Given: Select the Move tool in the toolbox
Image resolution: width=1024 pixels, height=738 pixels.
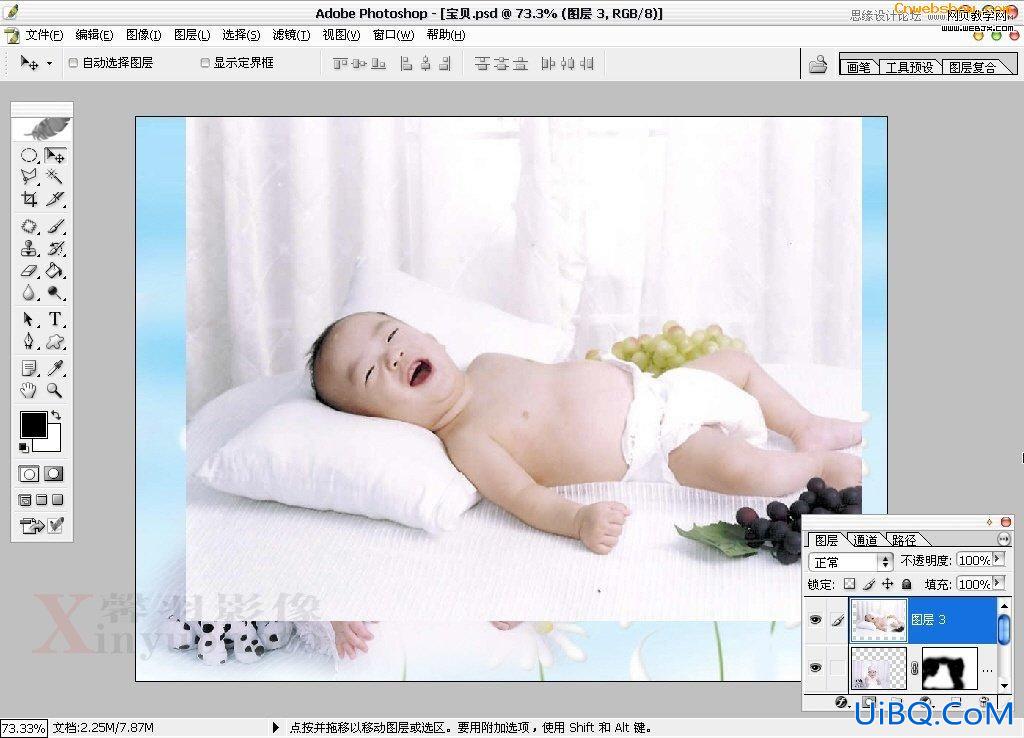Looking at the screenshot, I should 55,155.
